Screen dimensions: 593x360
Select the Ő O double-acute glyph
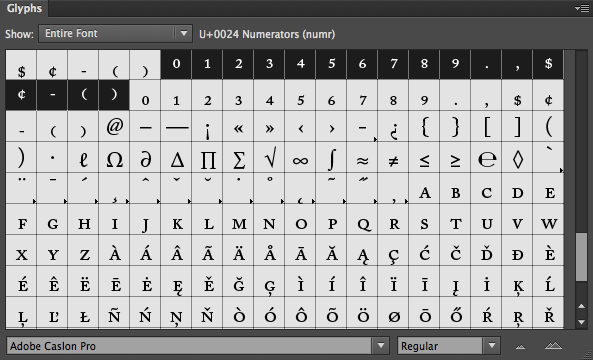tap(455, 312)
